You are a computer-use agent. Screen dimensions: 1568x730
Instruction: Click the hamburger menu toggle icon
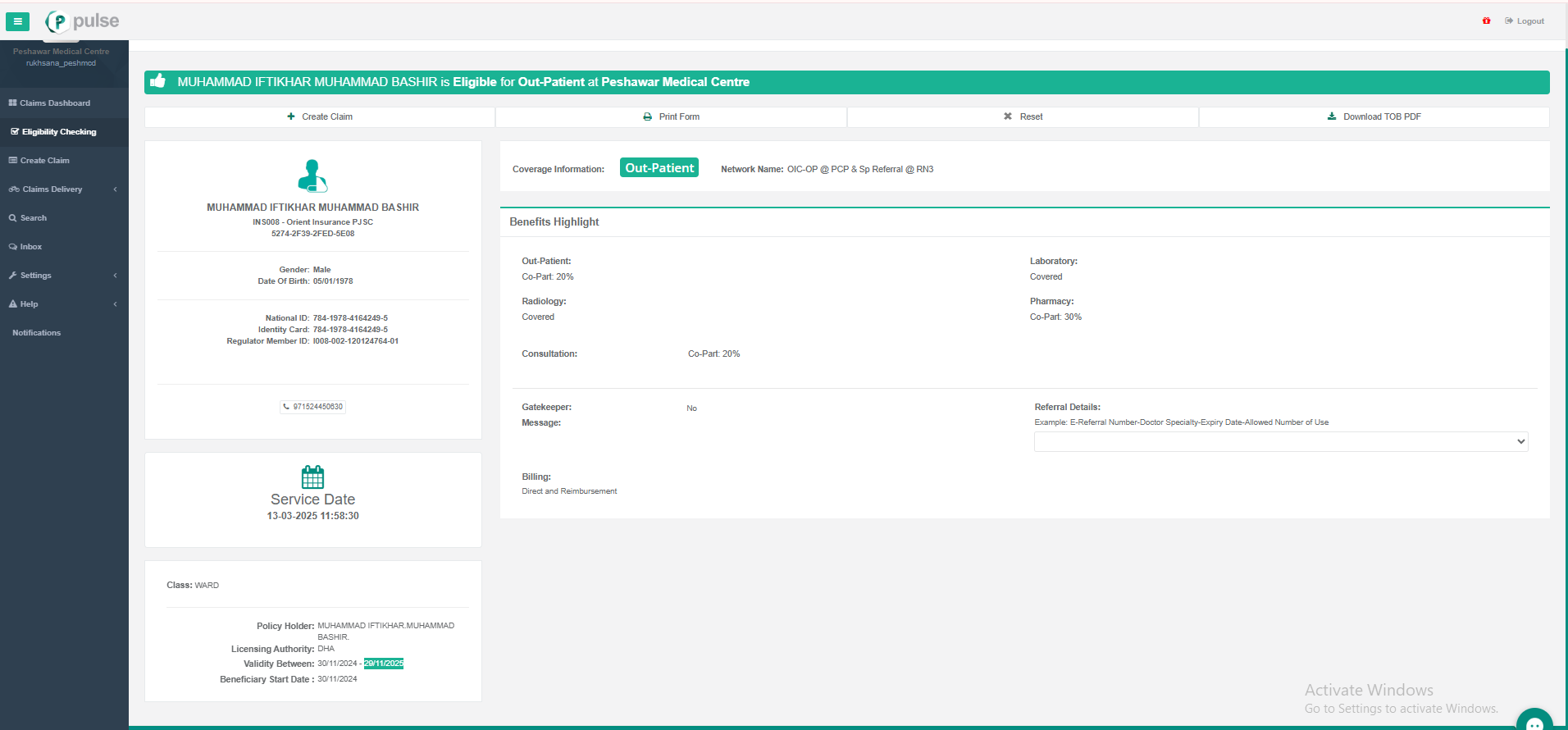coord(17,21)
